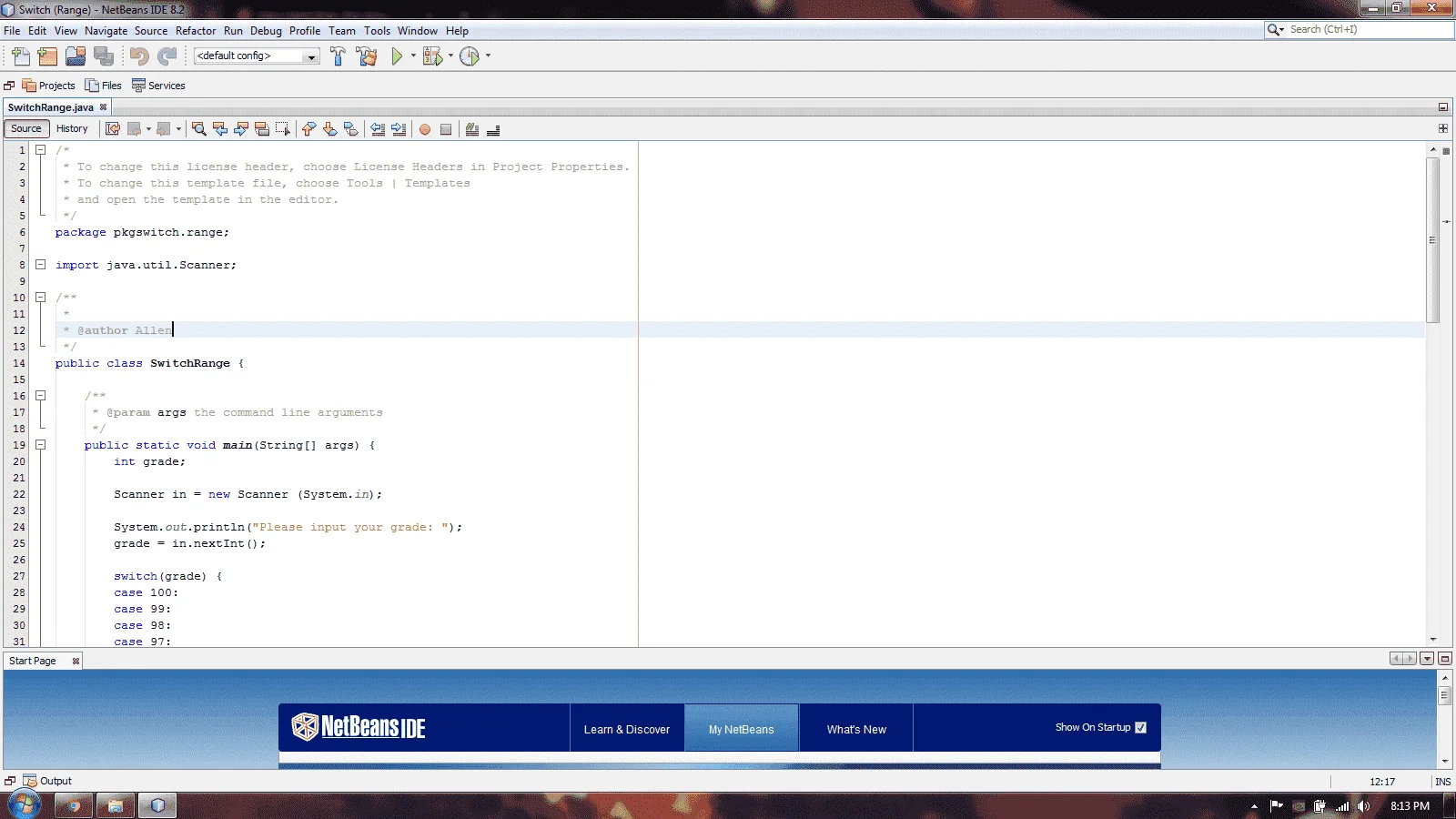Click the Search (Ctrl+I) field
The width and height of the screenshot is (1456, 819).
[1370, 30]
